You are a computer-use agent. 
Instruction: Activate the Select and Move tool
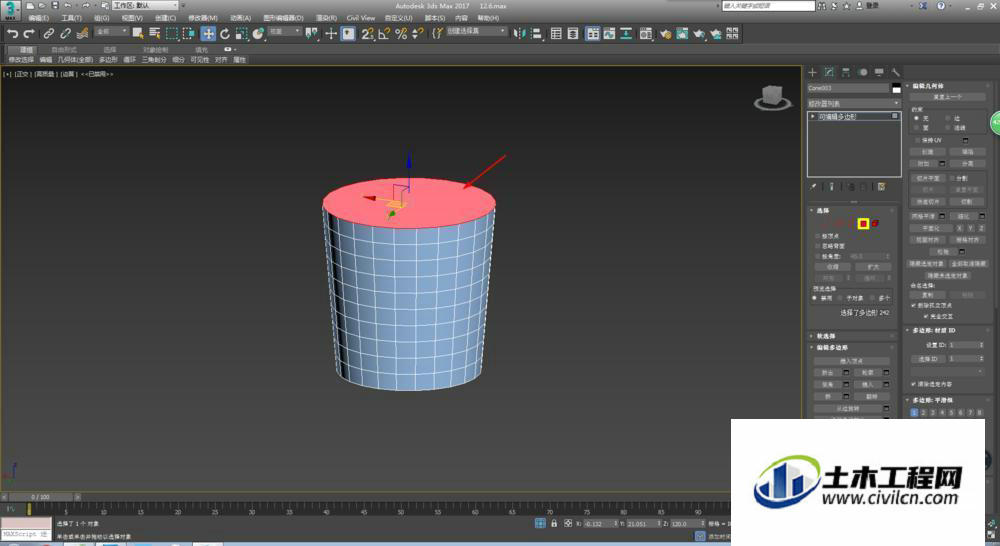click(208, 34)
